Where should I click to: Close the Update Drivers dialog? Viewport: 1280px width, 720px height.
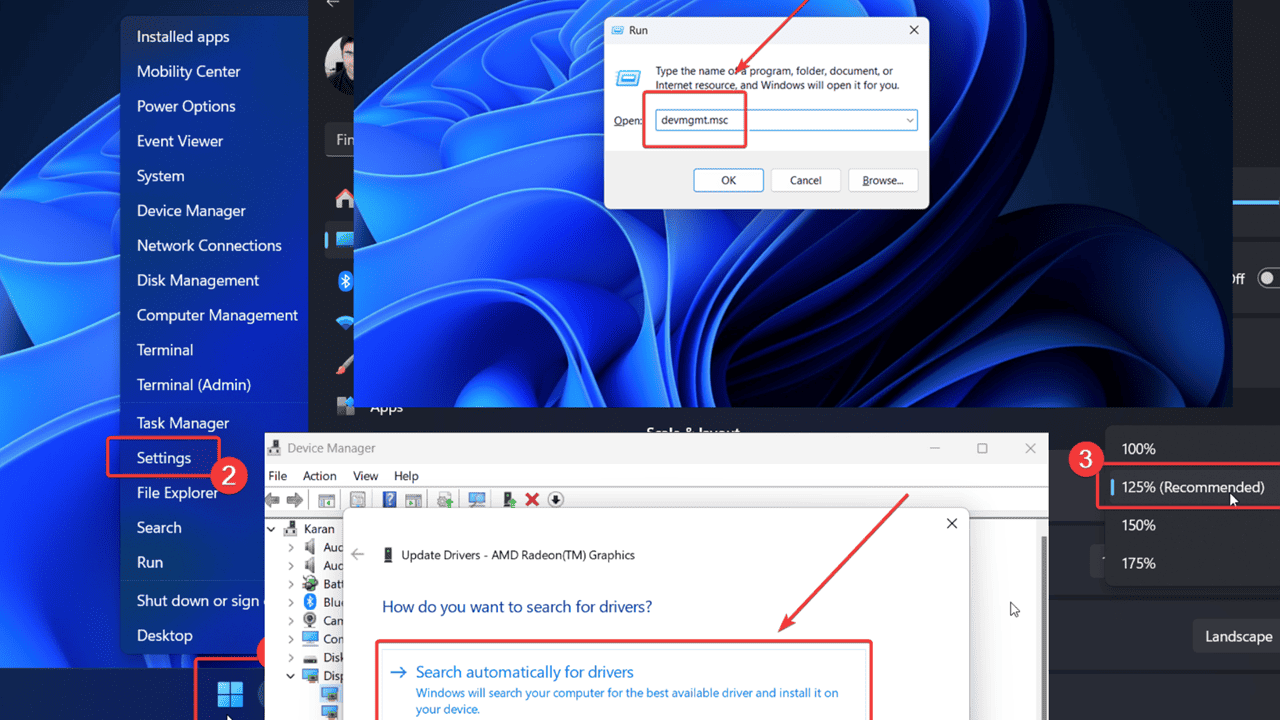[x=952, y=523]
